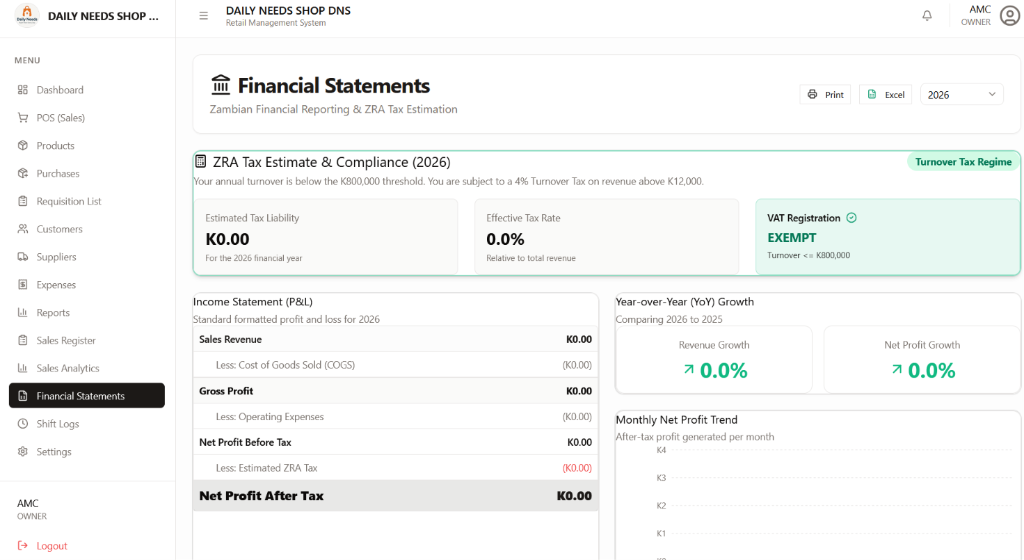Viewport: 1024px width, 560px height.
Task: Open Settings menu item
Action: tap(87, 452)
